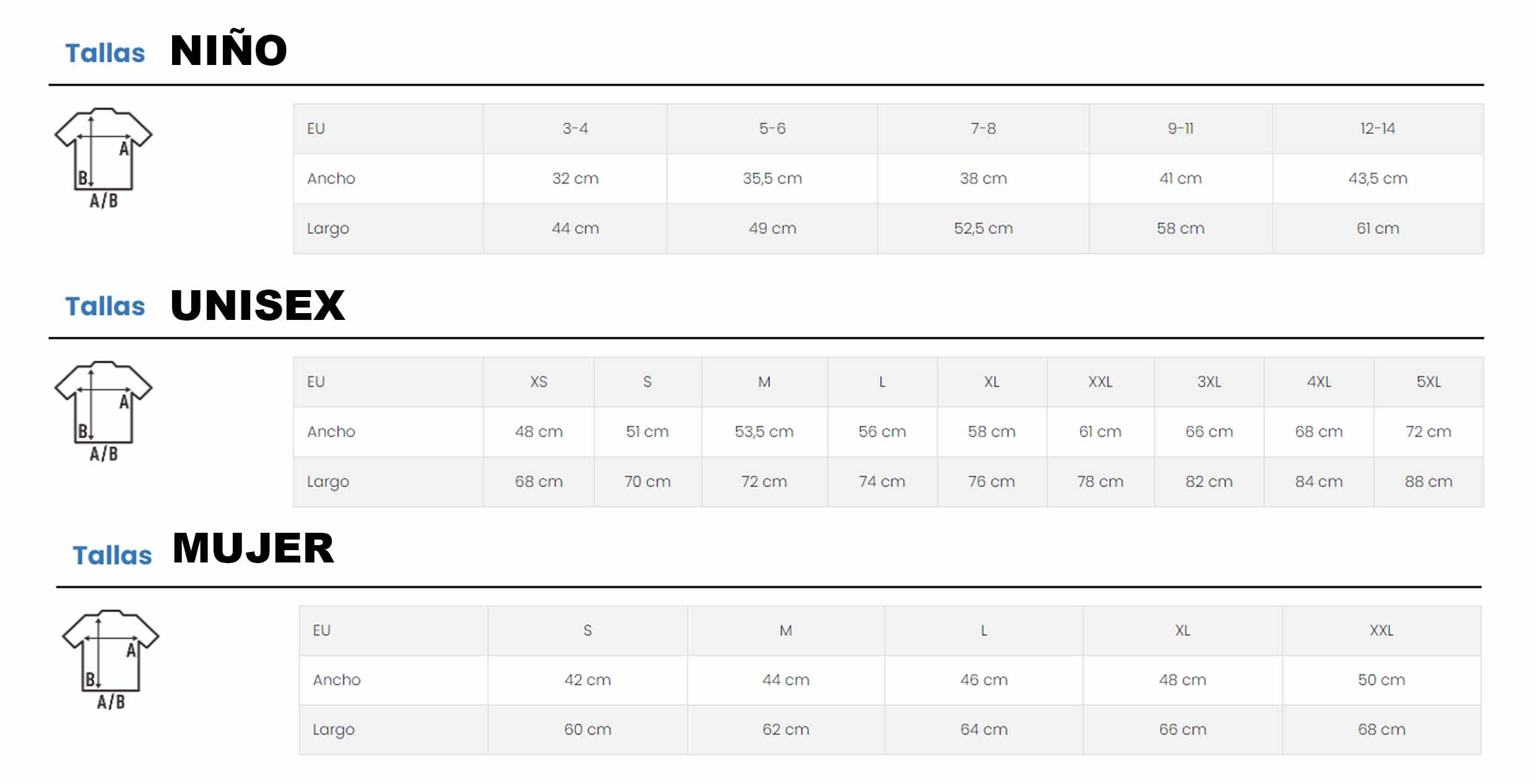Click the NIÑO section heading
Viewport: 1535px width, 784px height.
228,51
